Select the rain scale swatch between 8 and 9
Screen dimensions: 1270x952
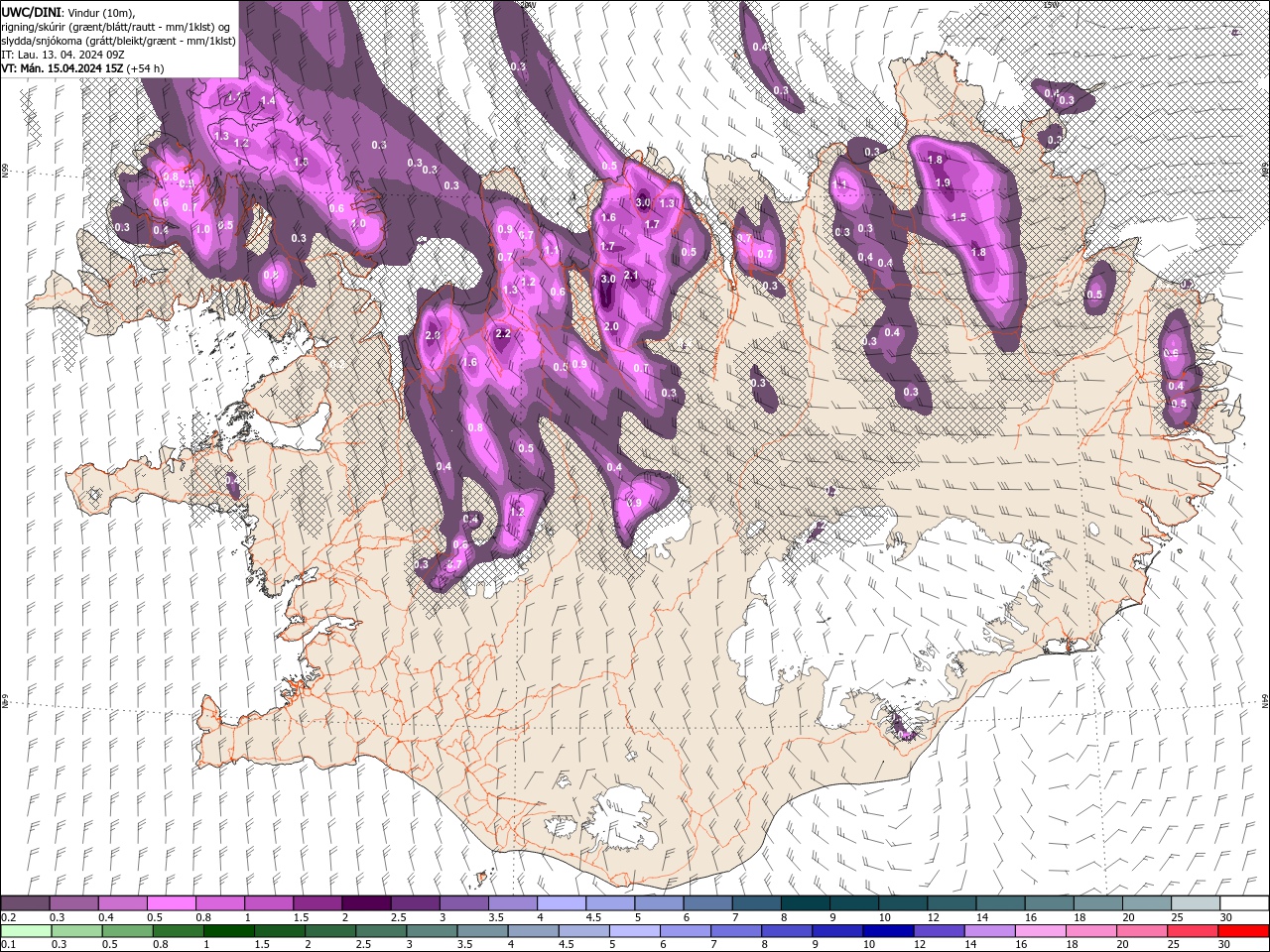click(x=786, y=931)
